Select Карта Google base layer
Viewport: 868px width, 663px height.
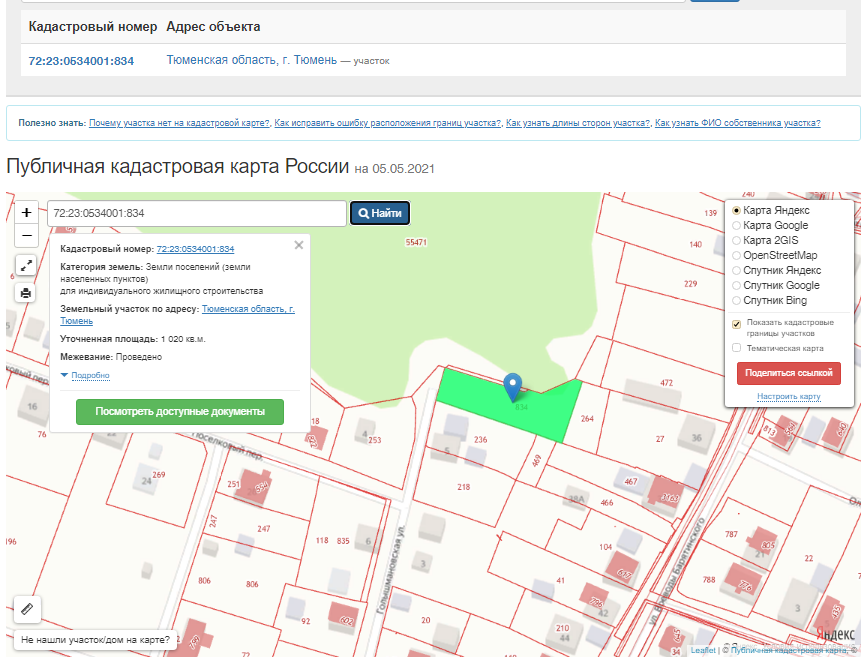(736, 225)
